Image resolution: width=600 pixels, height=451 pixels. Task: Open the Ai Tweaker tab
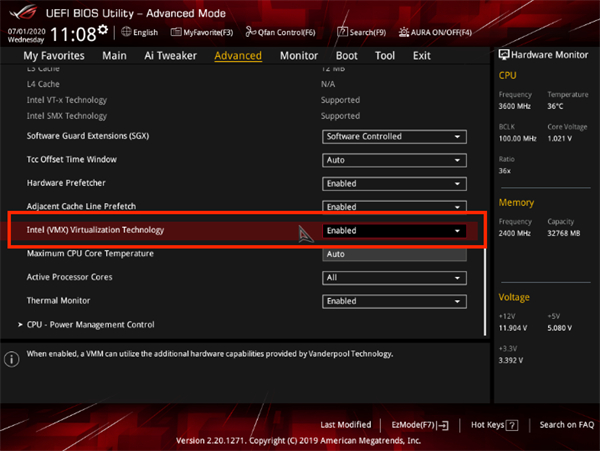coord(170,56)
